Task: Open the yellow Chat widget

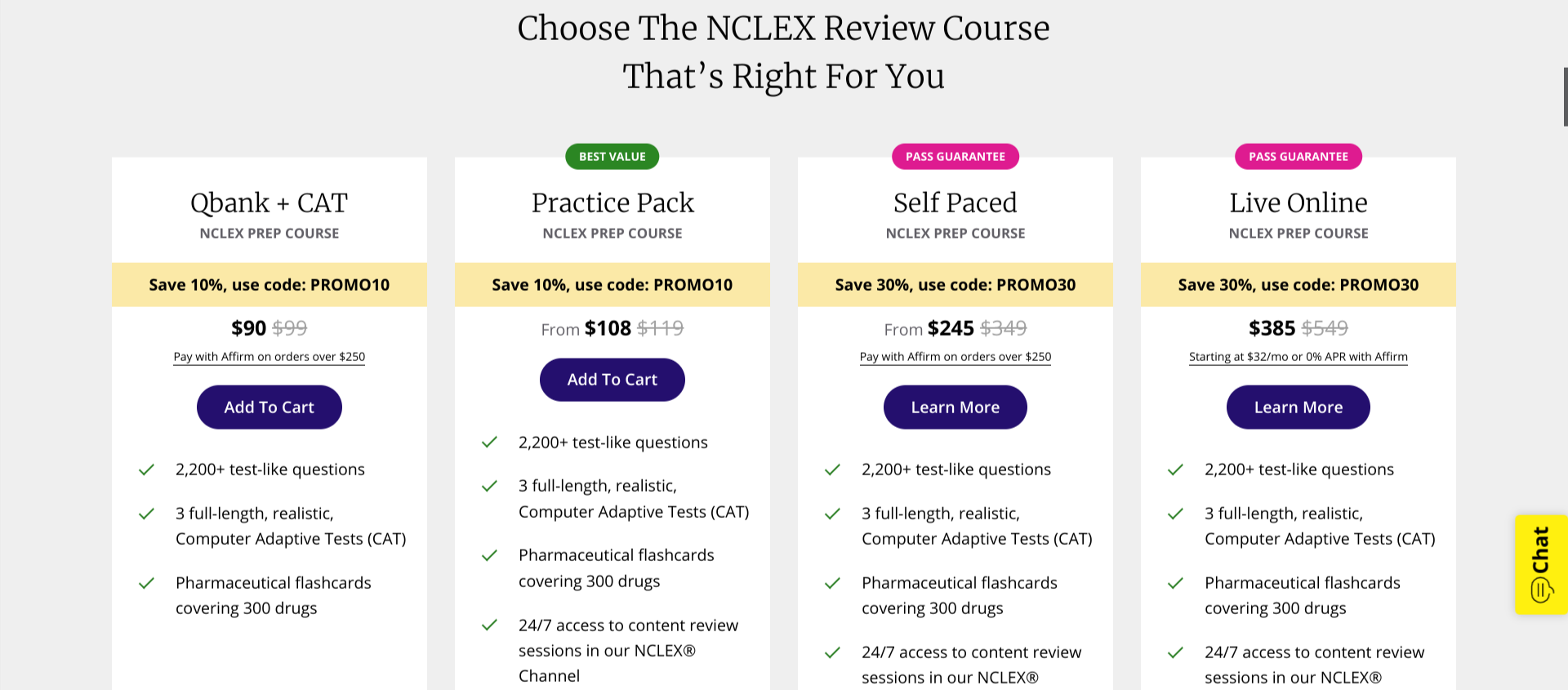Action: pos(1541,564)
